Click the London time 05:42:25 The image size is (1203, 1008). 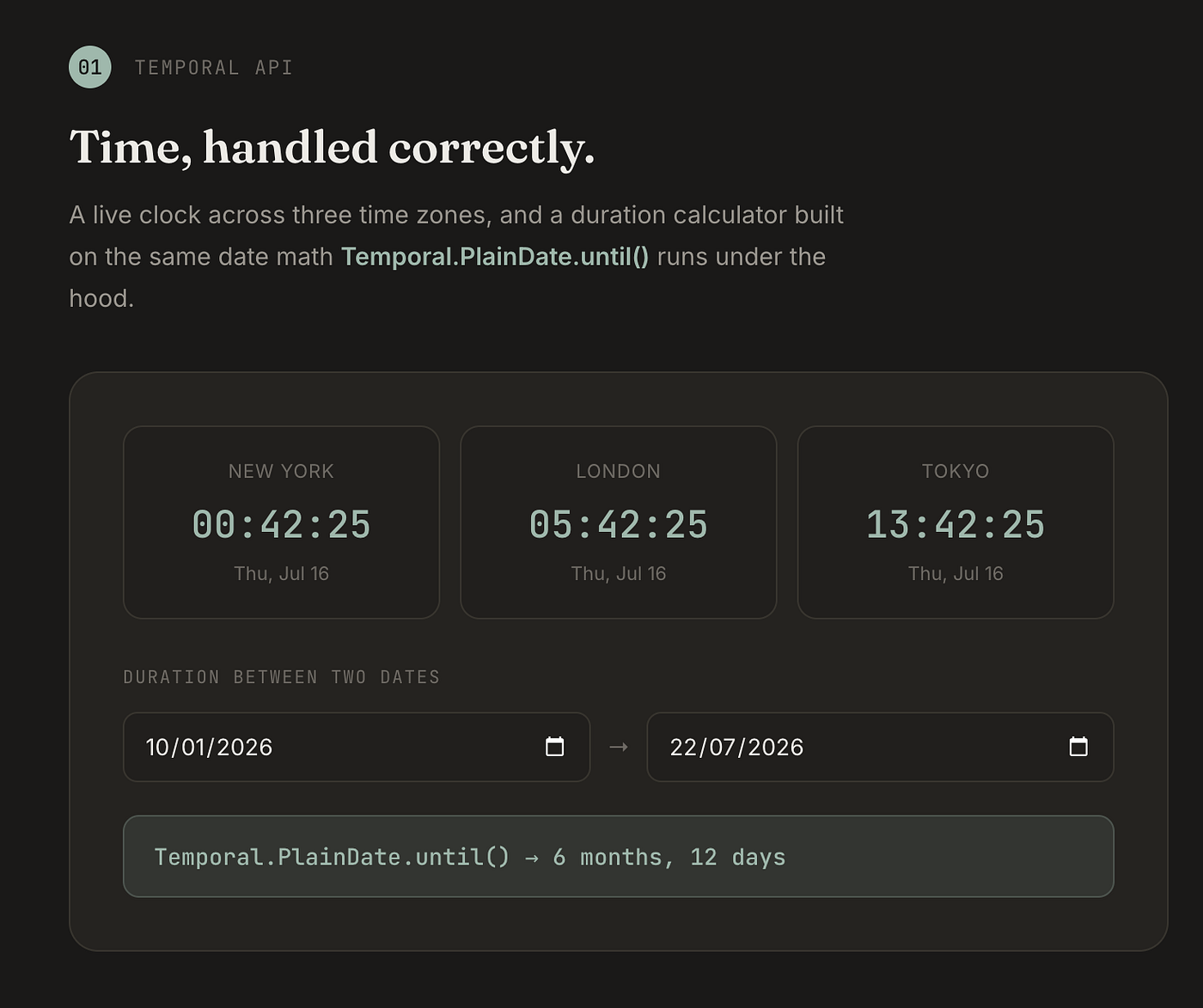pyautogui.click(x=619, y=524)
